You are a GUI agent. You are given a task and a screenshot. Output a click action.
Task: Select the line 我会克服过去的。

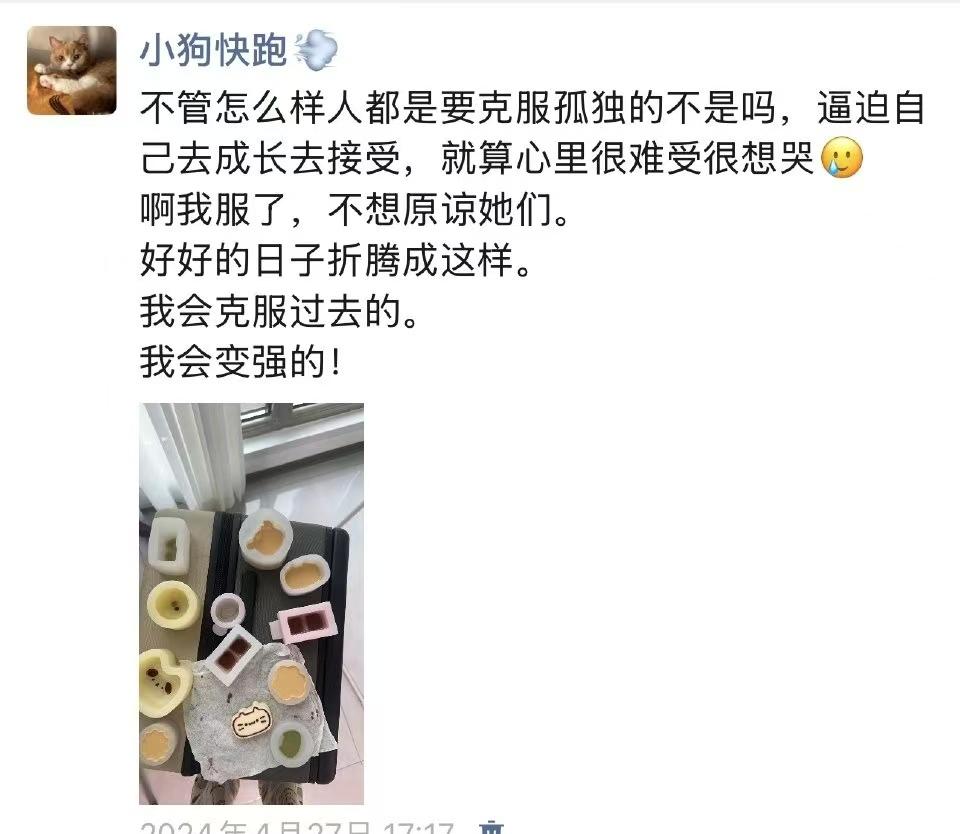point(279,311)
